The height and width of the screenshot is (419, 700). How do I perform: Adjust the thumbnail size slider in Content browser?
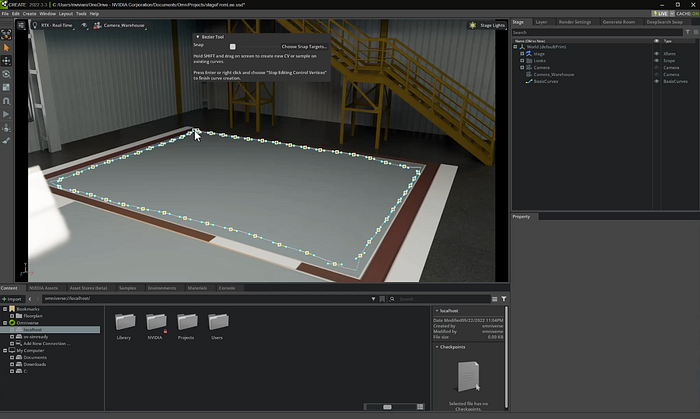coord(387,406)
